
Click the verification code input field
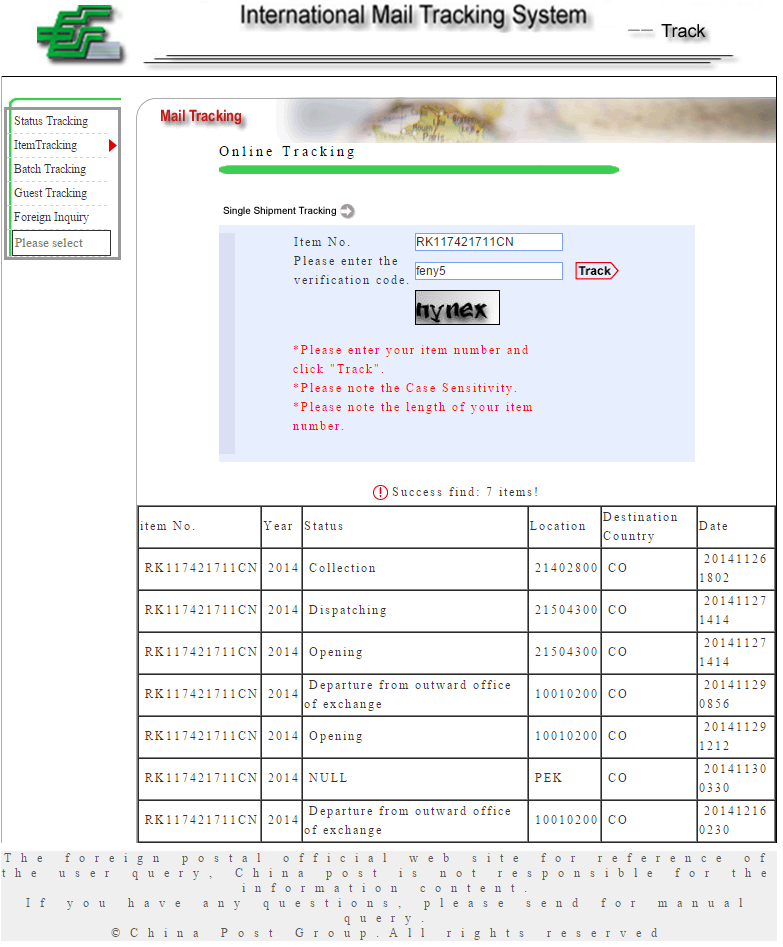488,271
